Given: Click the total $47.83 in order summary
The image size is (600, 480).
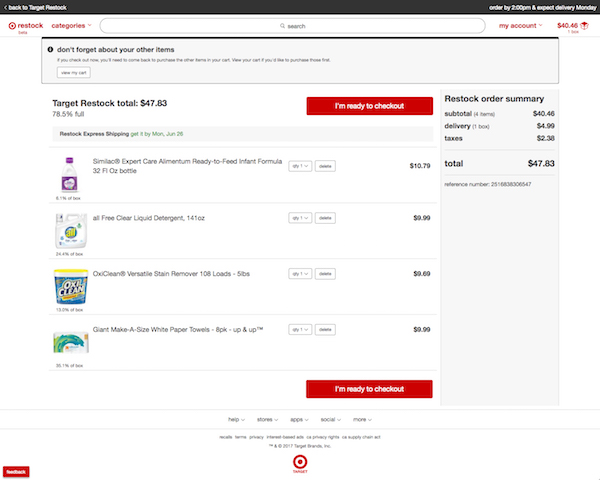Looking at the screenshot, I should (x=541, y=164).
